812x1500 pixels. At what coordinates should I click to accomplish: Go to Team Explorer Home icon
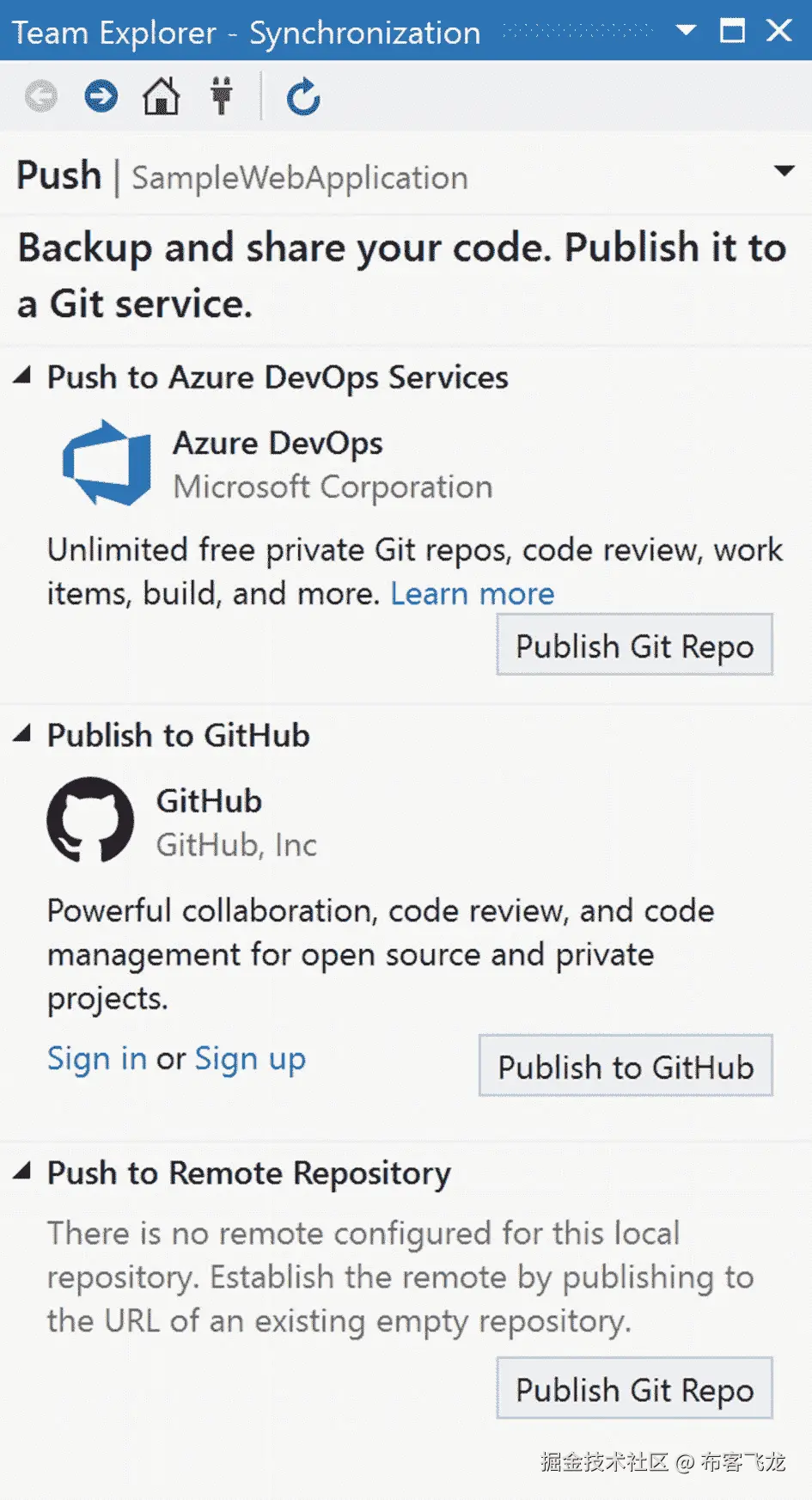pyautogui.click(x=161, y=96)
